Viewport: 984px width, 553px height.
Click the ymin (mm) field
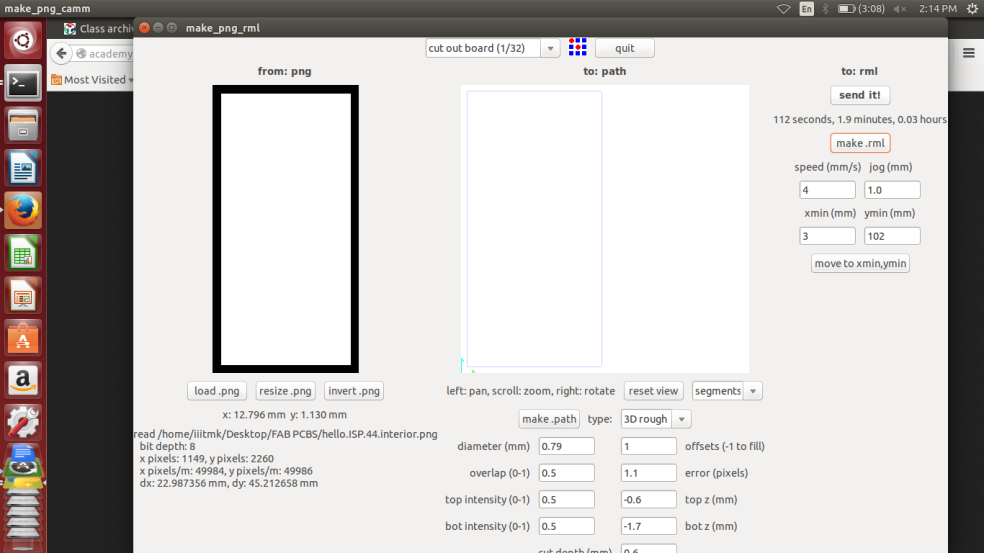[x=892, y=236]
